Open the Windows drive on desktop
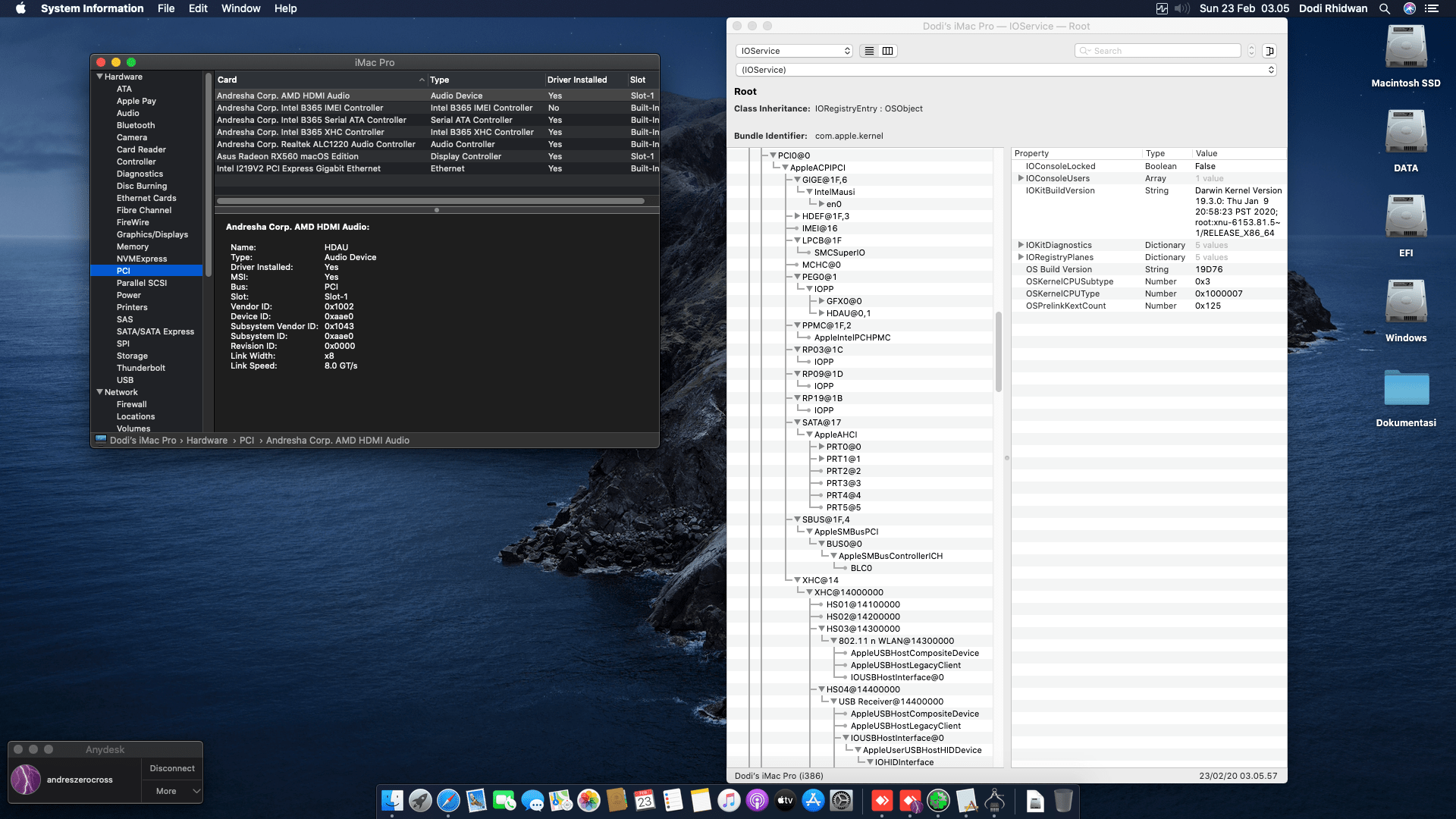Viewport: 1456px width, 819px height. (1406, 302)
